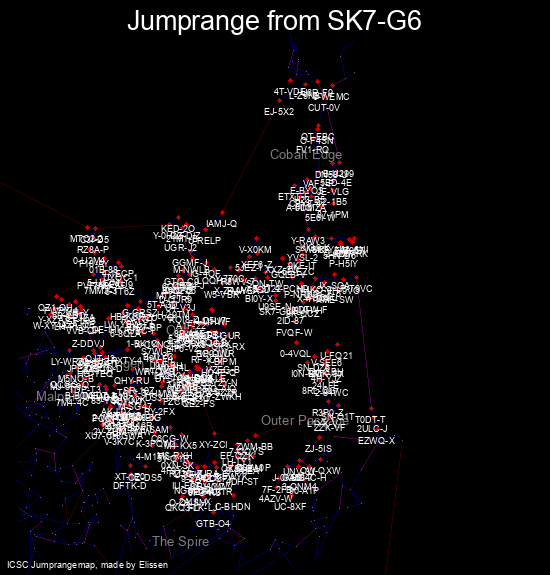
Task: Click the UGR-J2 system label
Action: click(x=180, y=248)
